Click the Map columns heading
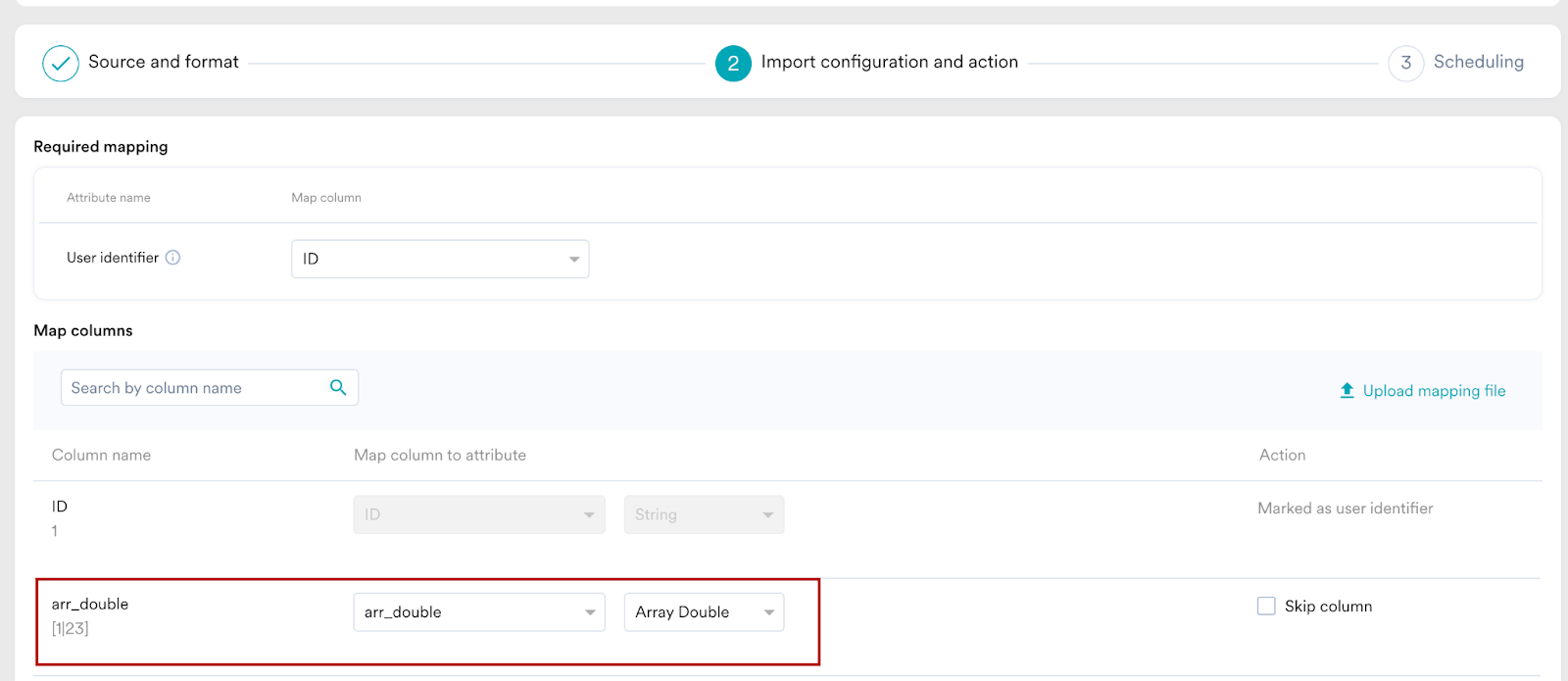This screenshot has height=681, width=1568. (x=83, y=330)
